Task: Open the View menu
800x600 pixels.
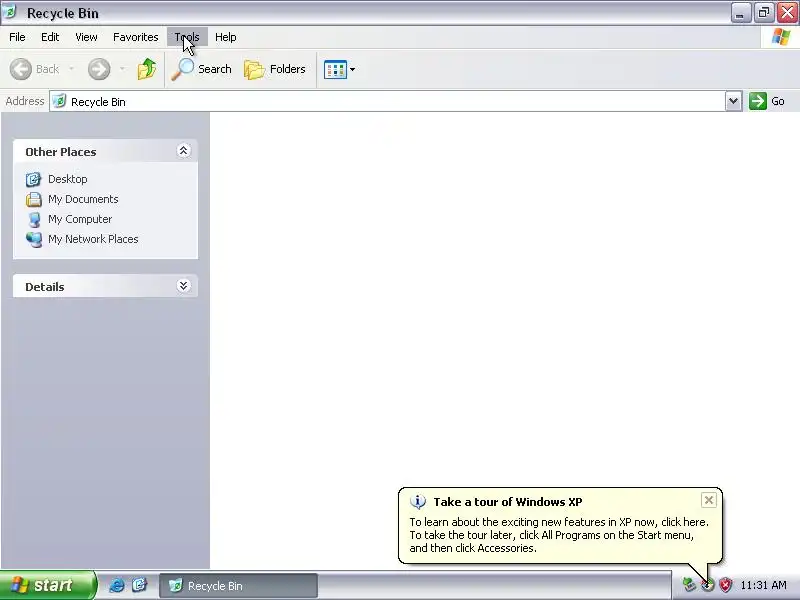Action: pyautogui.click(x=86, y=37)
